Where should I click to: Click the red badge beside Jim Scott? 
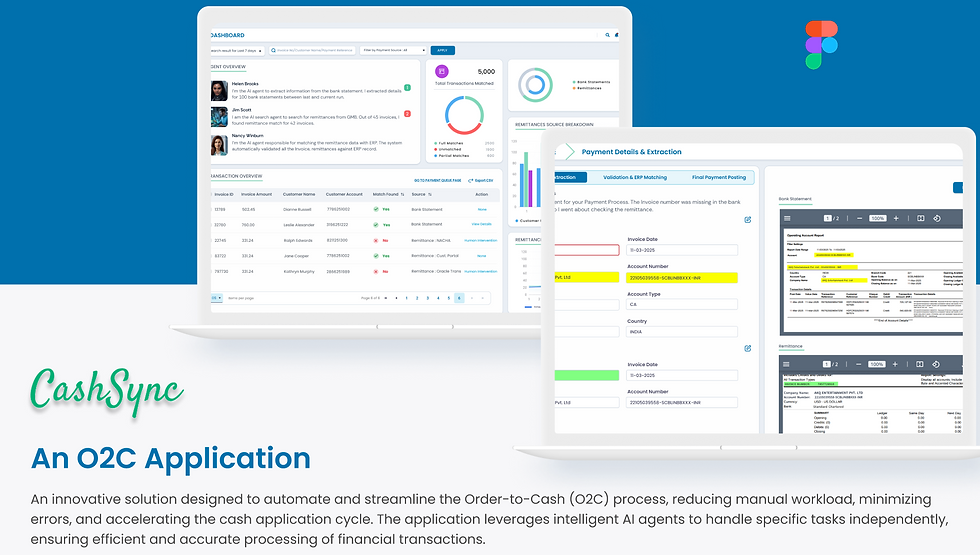tap(408, 114)
